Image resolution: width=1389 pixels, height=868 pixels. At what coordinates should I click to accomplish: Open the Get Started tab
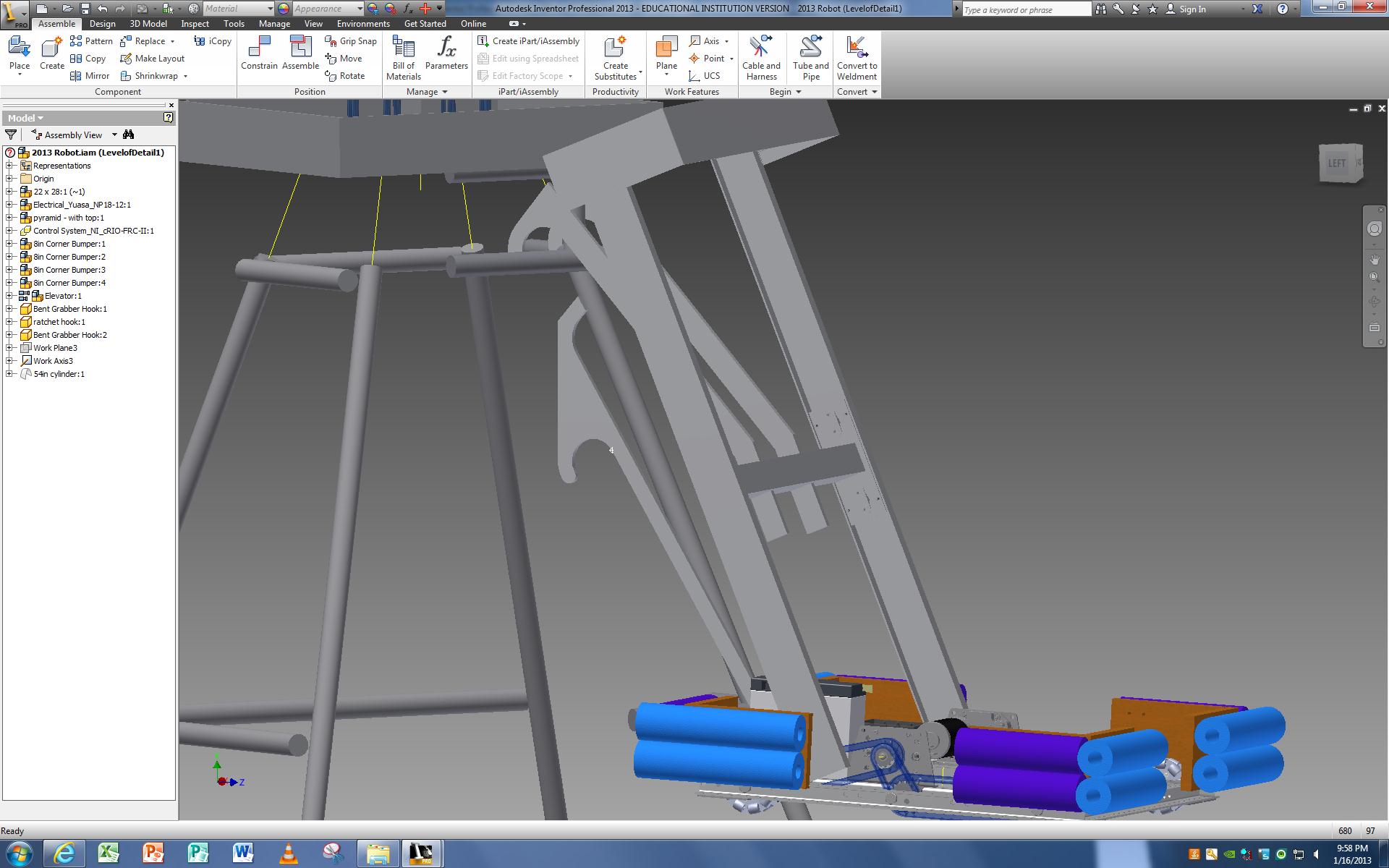[x=425, y=24]
